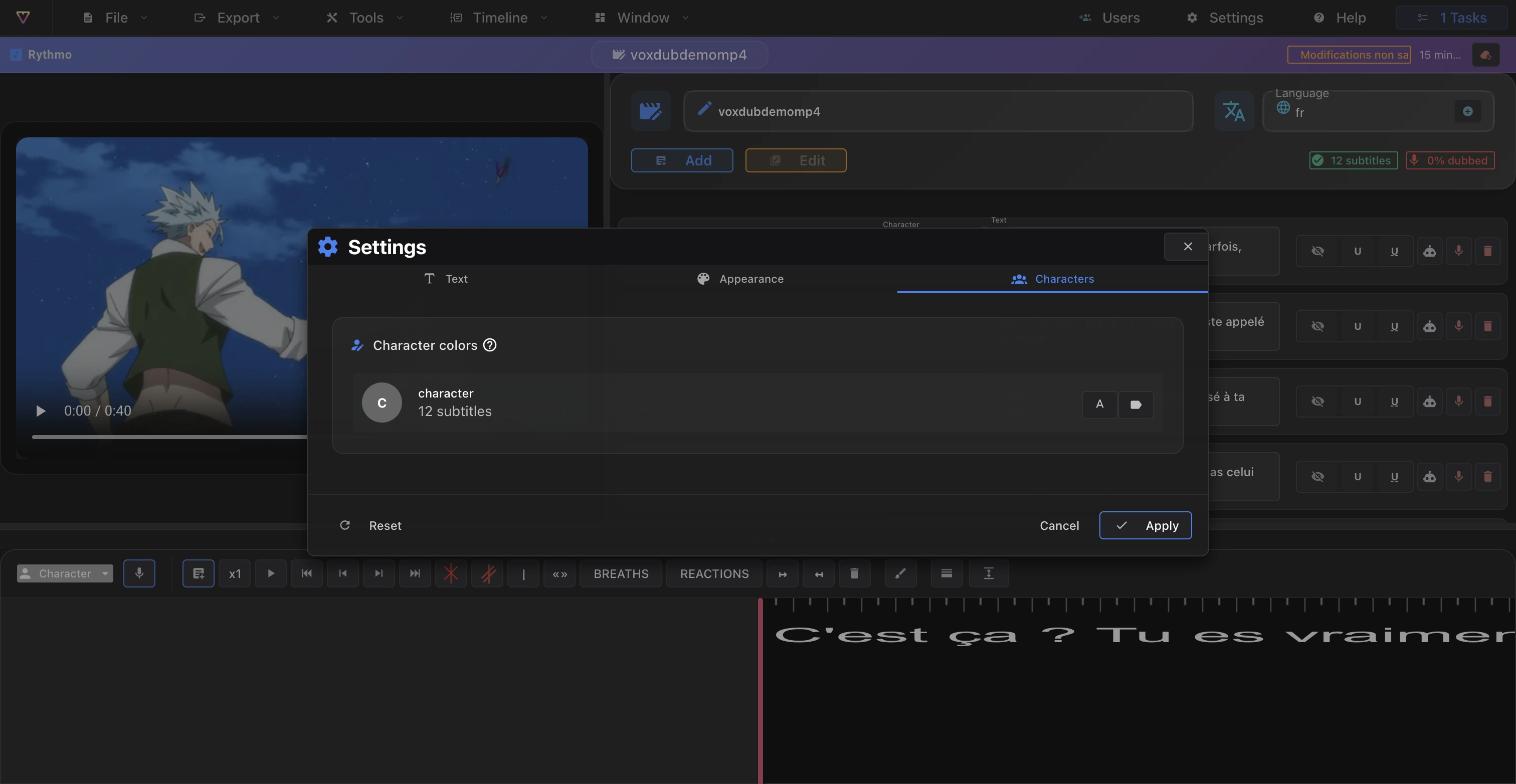Insert the «» quotation marks
The width and height of the screenshot is (1516, 784).
(559, 573)
